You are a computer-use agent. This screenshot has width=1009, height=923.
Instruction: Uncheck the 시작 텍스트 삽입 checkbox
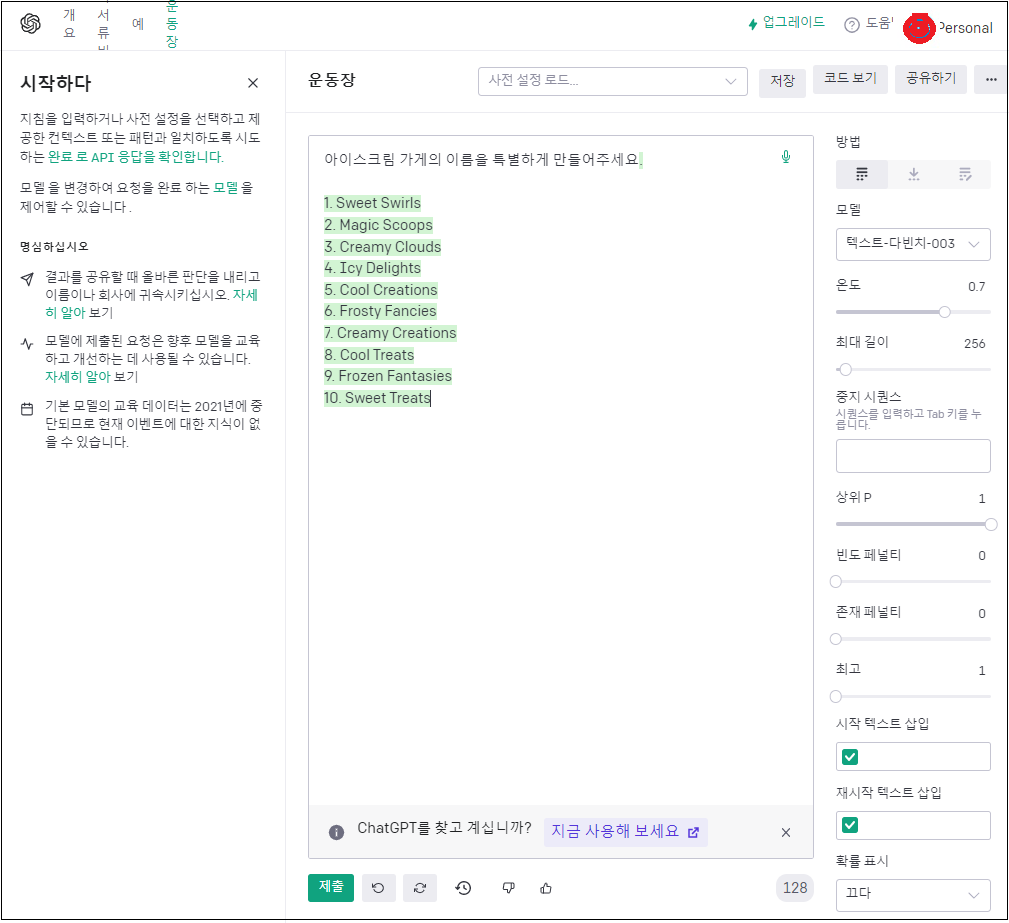[x=850, y=756]
